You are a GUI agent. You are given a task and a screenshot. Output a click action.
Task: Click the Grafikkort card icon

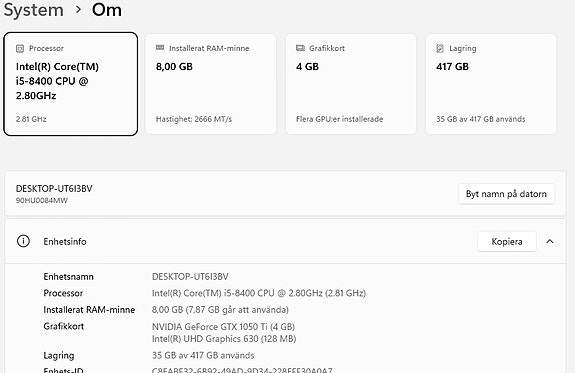(x=300, y=48)
